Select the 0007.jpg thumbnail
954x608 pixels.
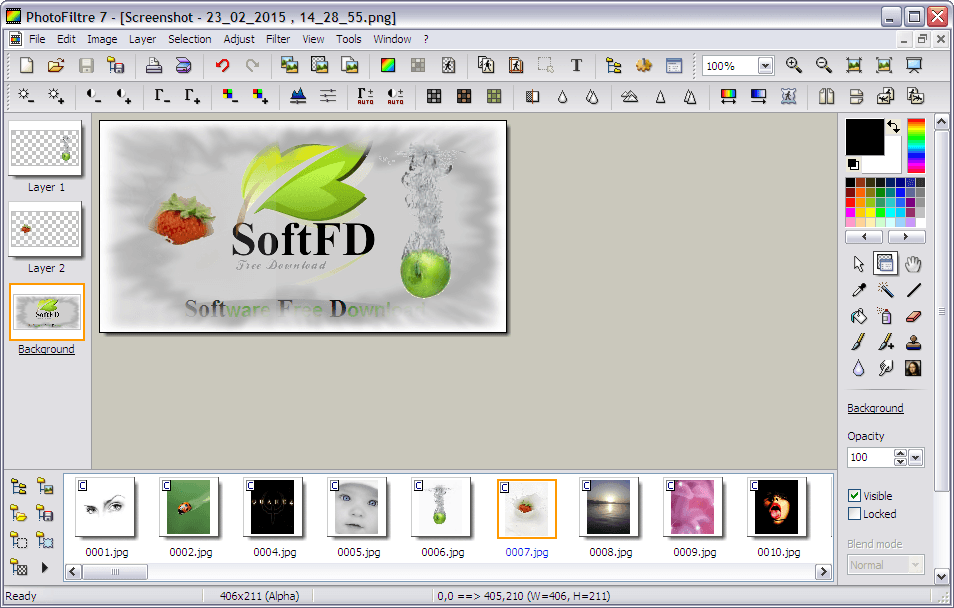[527, 509]
